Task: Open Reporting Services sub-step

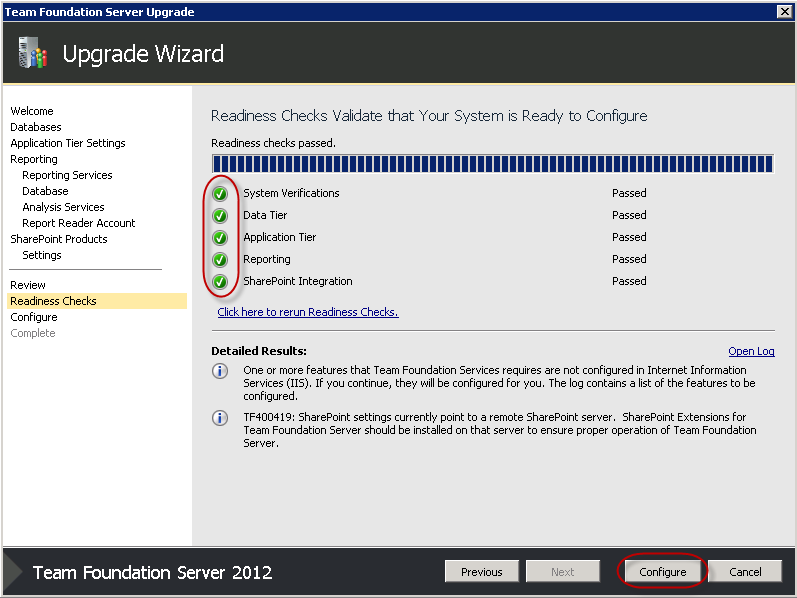Action: tap(67, 175)
